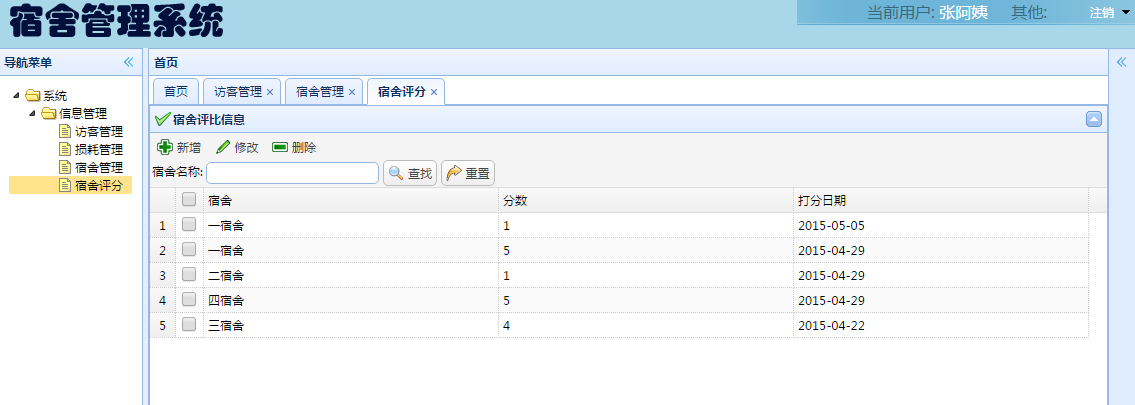Open 损耗管理 in navigation tree

(98, 149)
